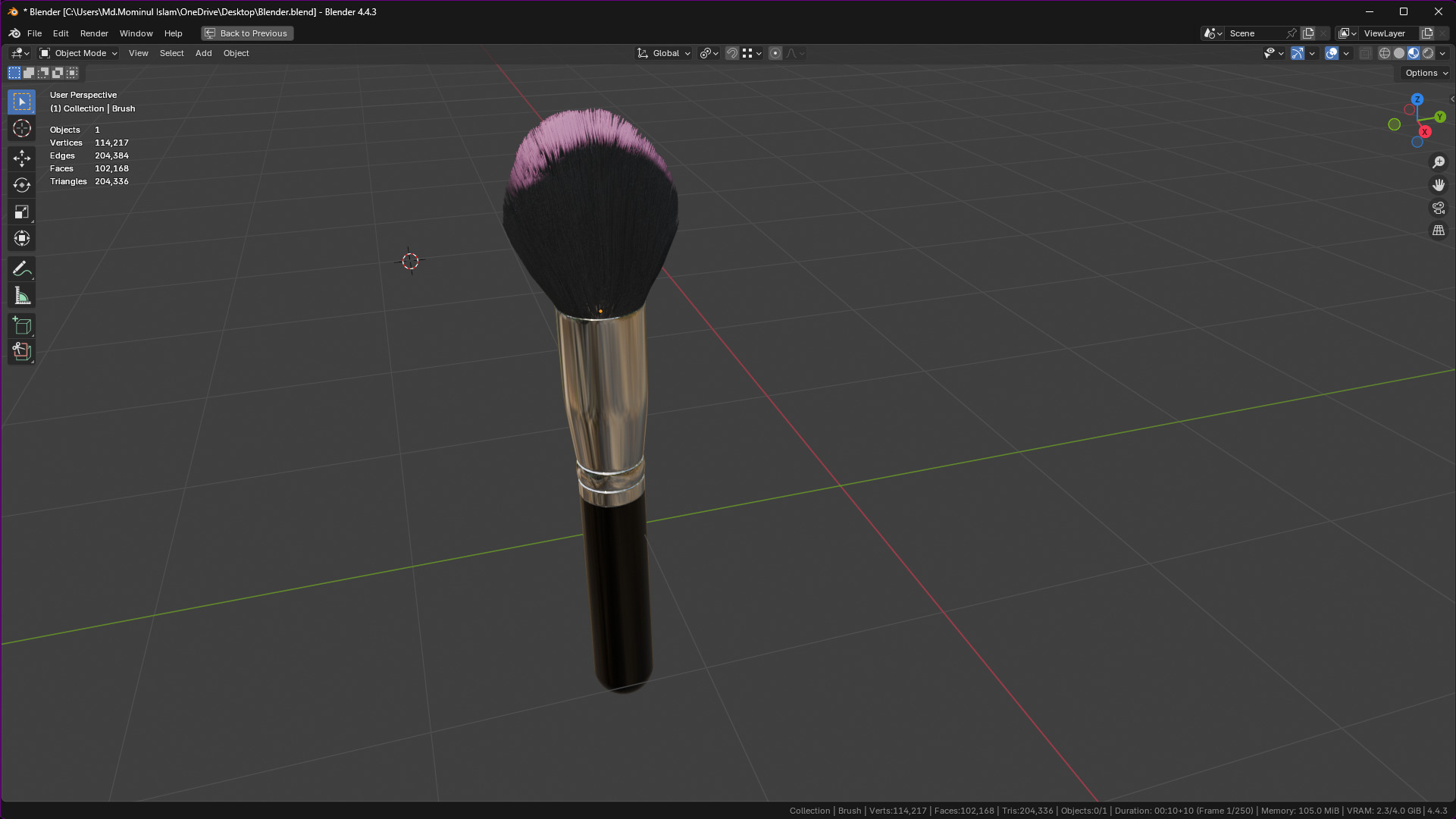Viewport: 1456px width, 819px height.
Task: Click the Back to Previous button
Action: (x=247, y=33)
